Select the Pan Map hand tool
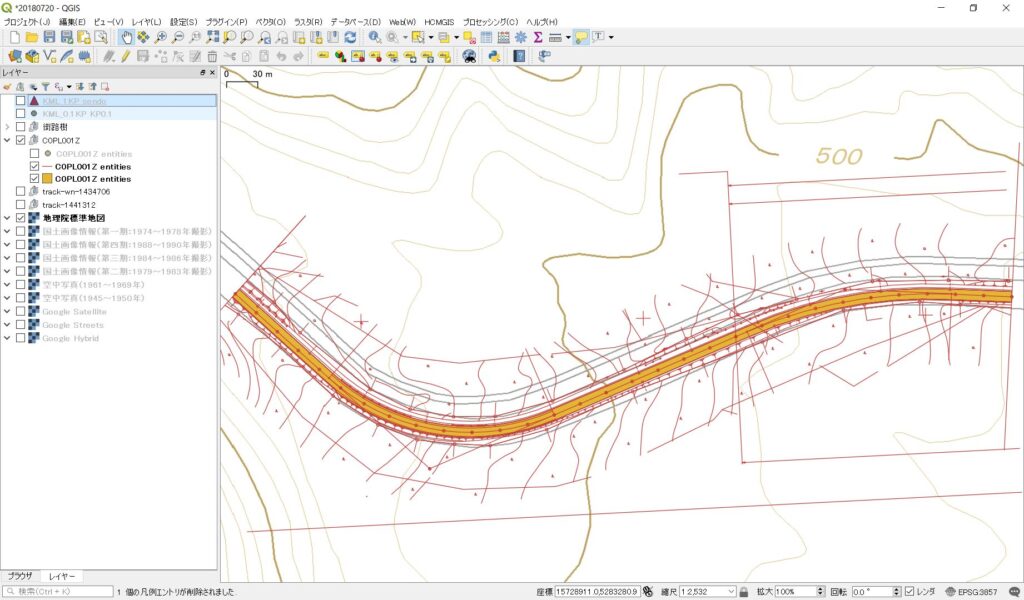 pyautogui.click(x=126, y=37)
